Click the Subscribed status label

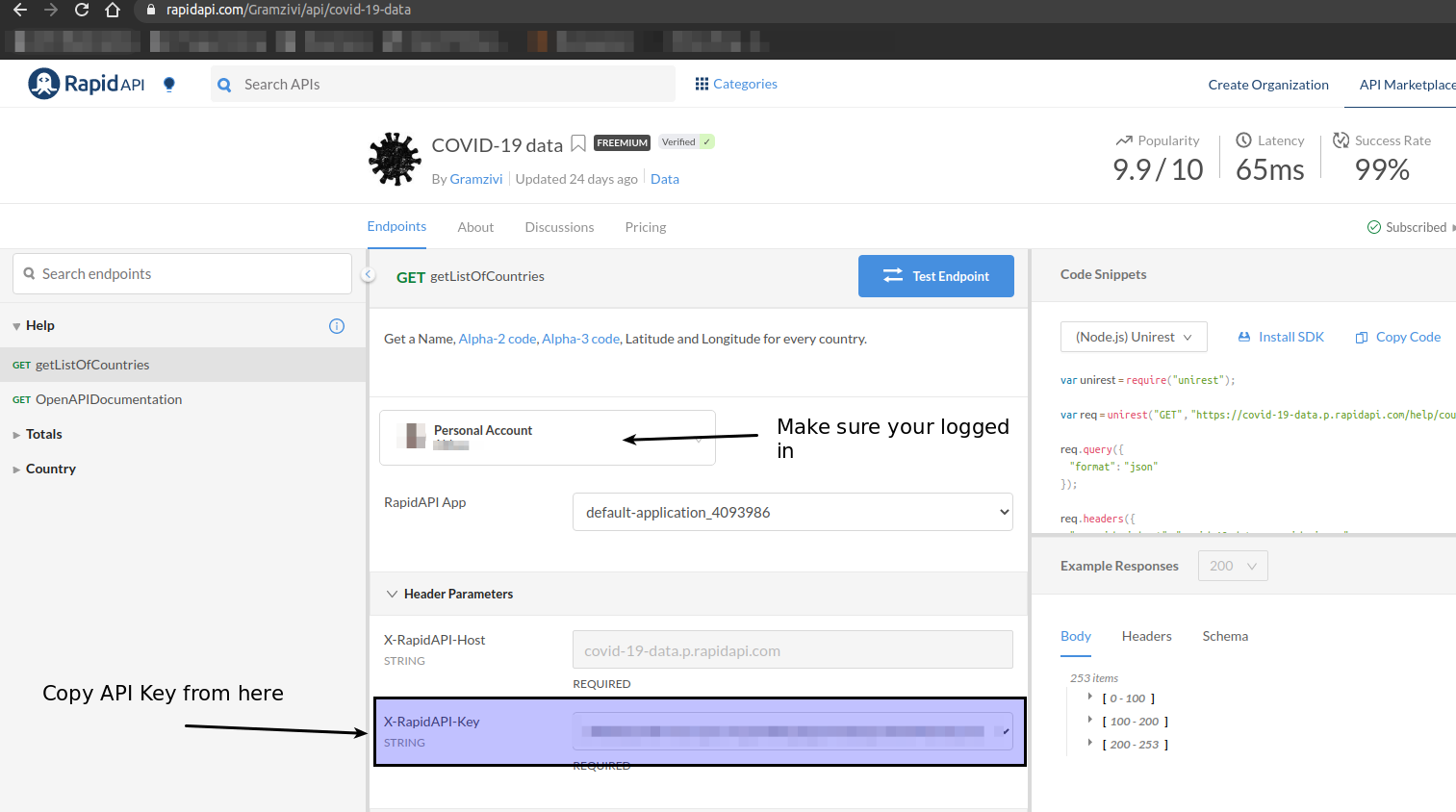pos(1416,227)
